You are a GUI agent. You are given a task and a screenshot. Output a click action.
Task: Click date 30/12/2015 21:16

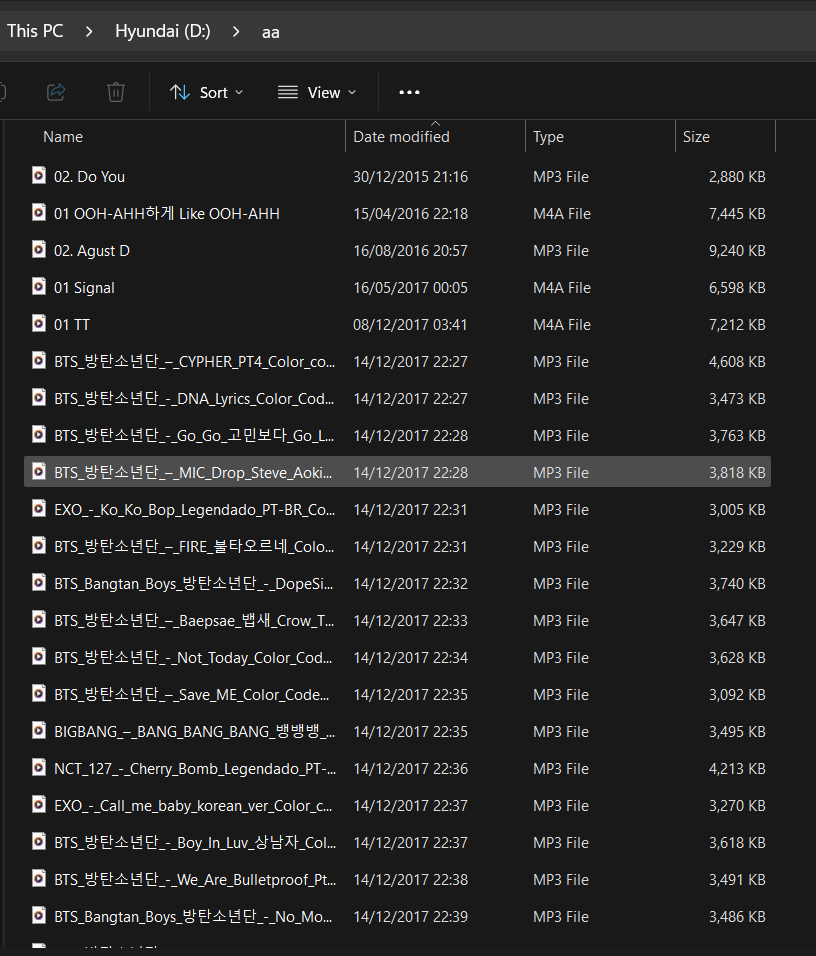click(x=410, y=177)
